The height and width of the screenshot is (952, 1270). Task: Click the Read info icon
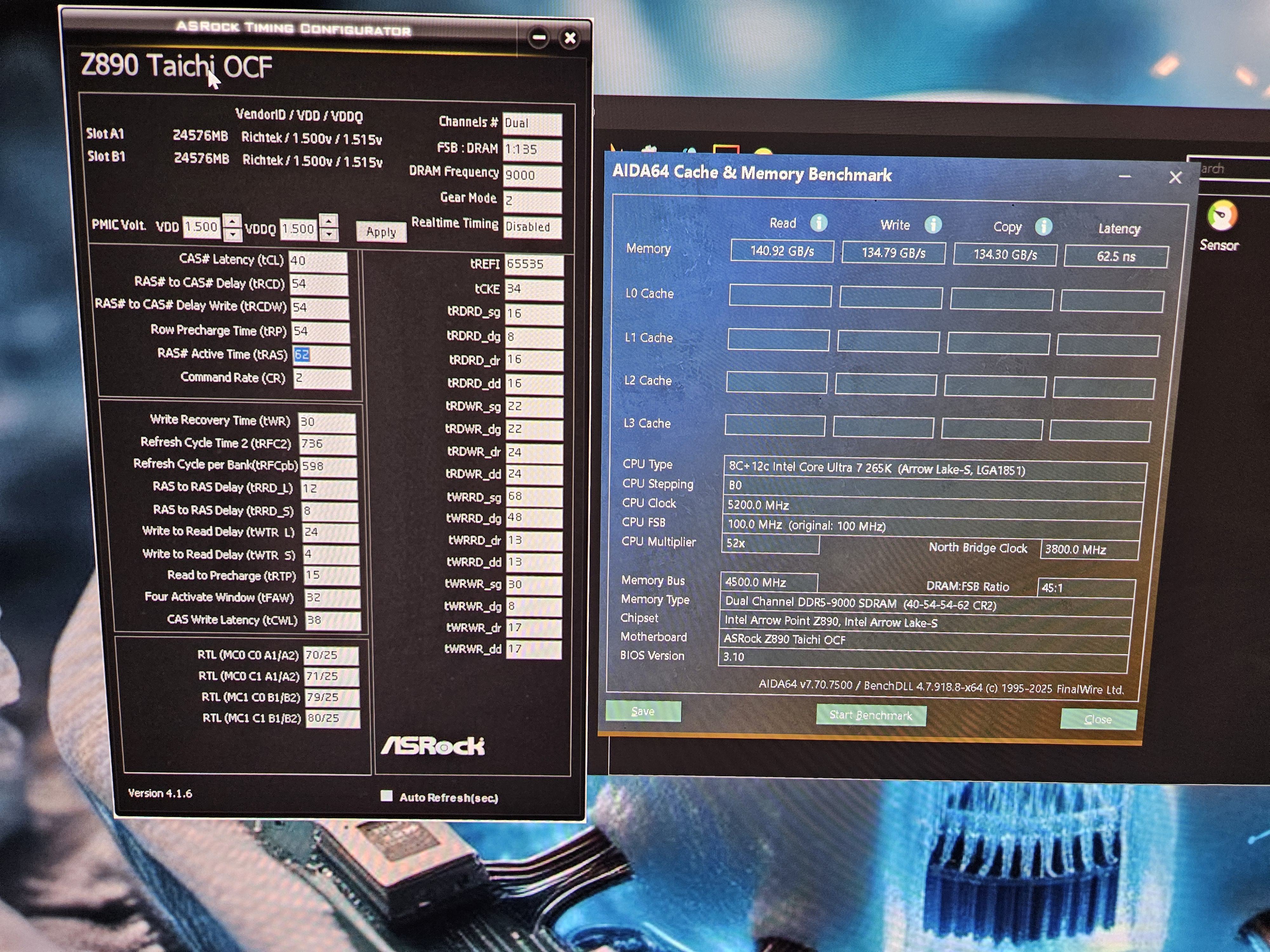click(x=819, y=223)
